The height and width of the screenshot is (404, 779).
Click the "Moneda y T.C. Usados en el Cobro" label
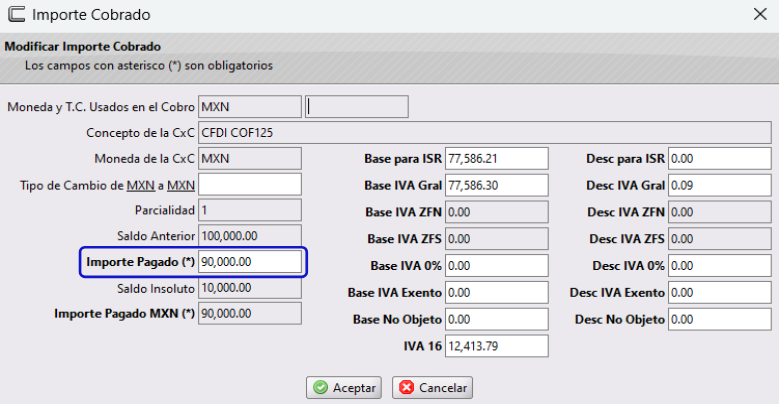point(101,107)
